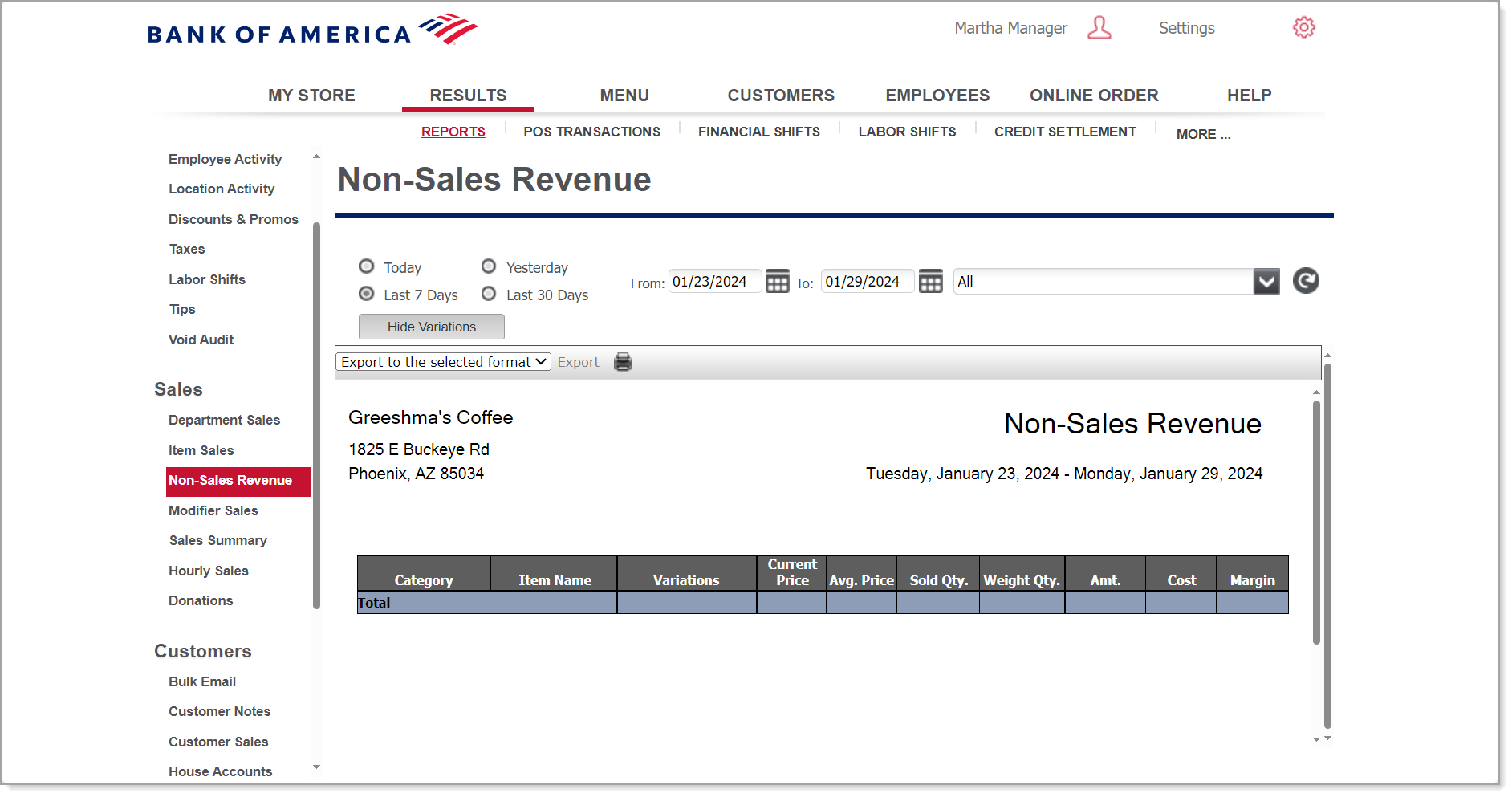Click the From date input field
Viewport: 1512px width, 797px height.
point(714,282)
